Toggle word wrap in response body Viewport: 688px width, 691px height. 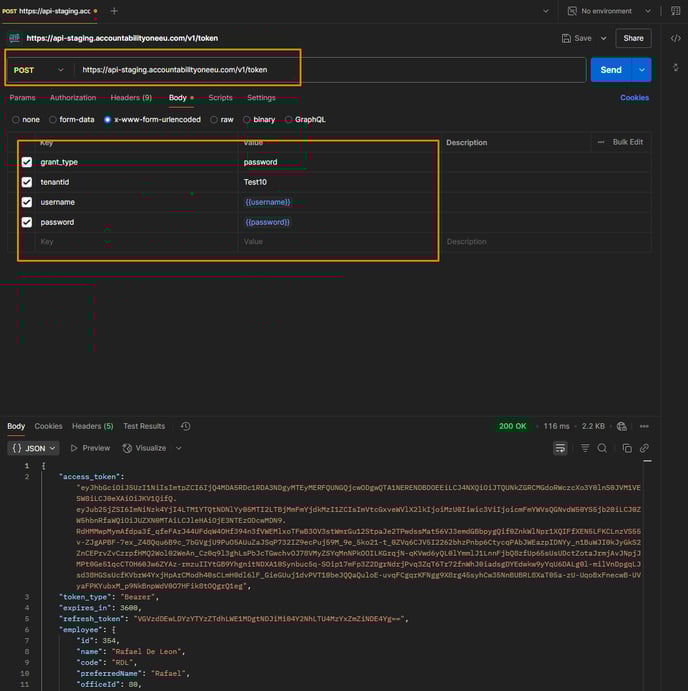pyautogui.click(x=560, y=448)
